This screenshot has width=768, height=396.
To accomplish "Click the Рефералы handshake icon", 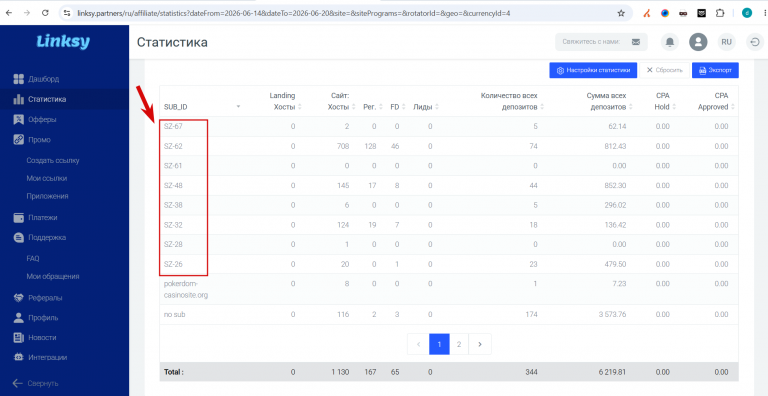I will click(19, 297).
